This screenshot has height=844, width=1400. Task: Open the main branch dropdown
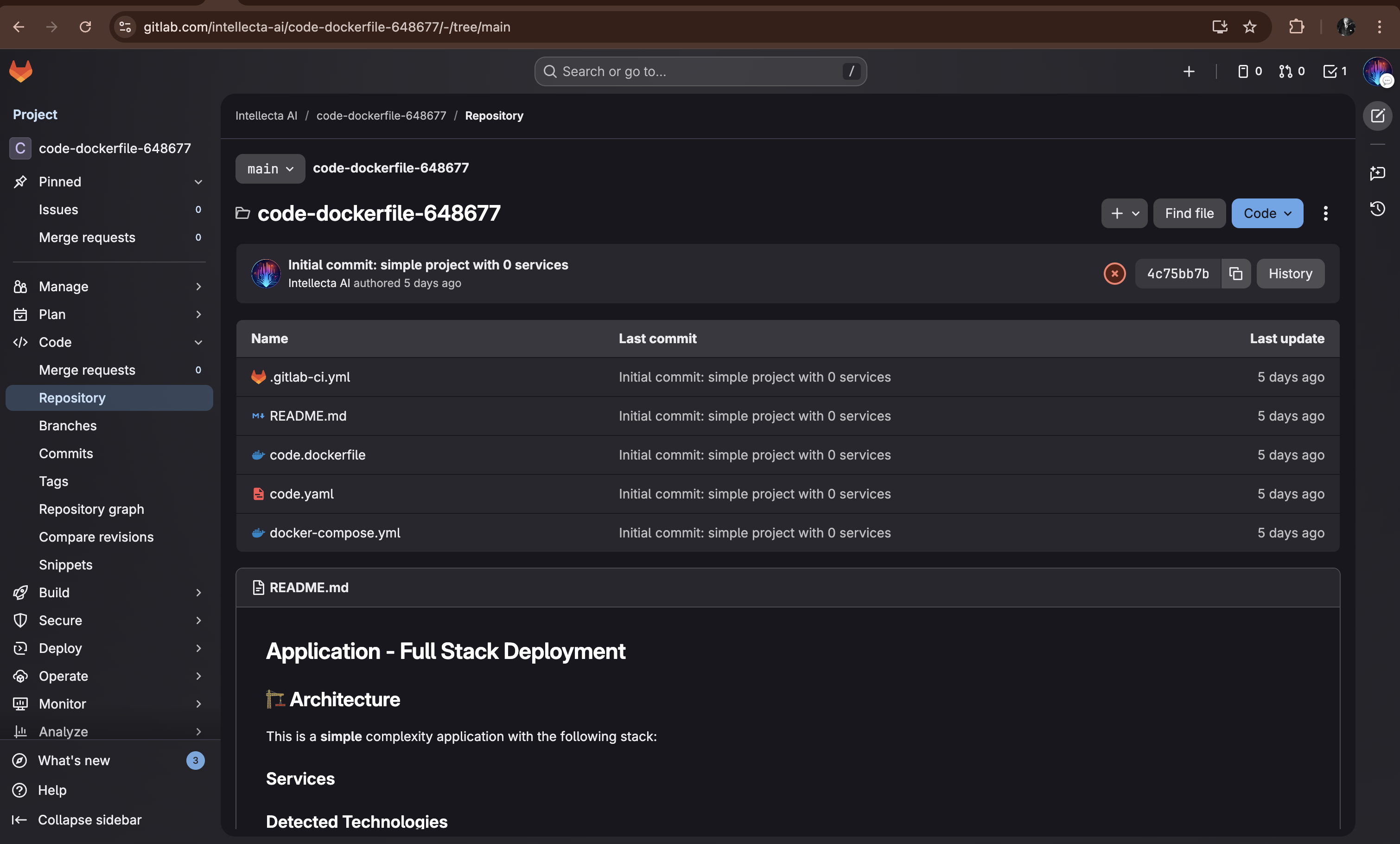click(270, 169)
